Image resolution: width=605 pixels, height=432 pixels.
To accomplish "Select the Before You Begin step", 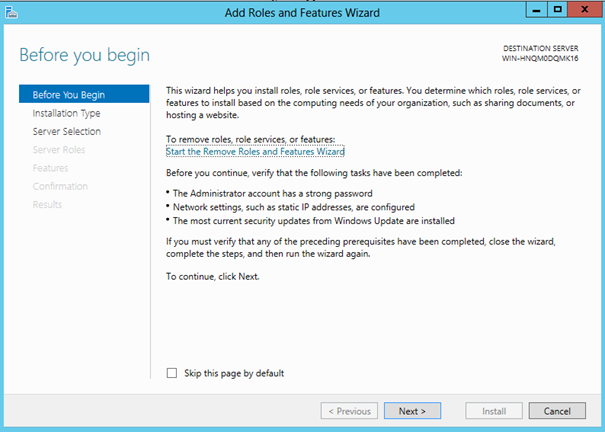I will click(x=69, y=95).
